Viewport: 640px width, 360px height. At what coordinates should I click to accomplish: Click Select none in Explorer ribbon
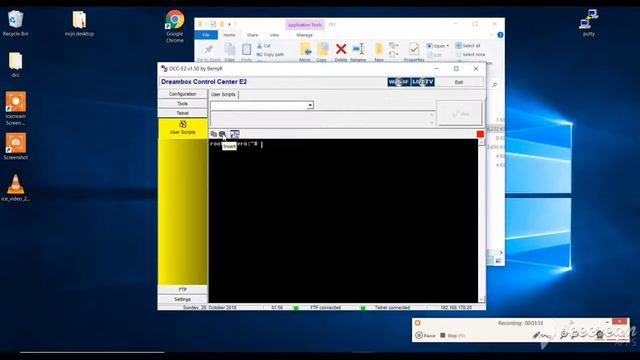(x=470, y=54)
